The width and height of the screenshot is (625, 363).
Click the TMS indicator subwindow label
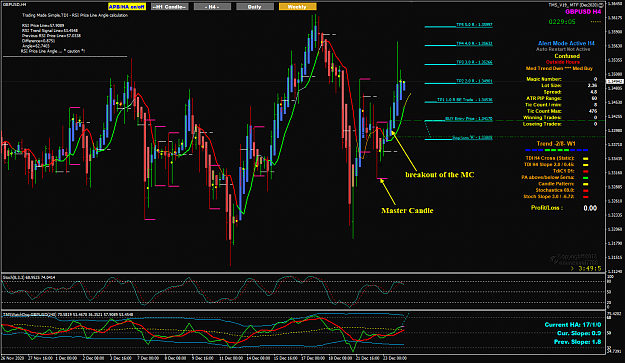click(68, 314)
